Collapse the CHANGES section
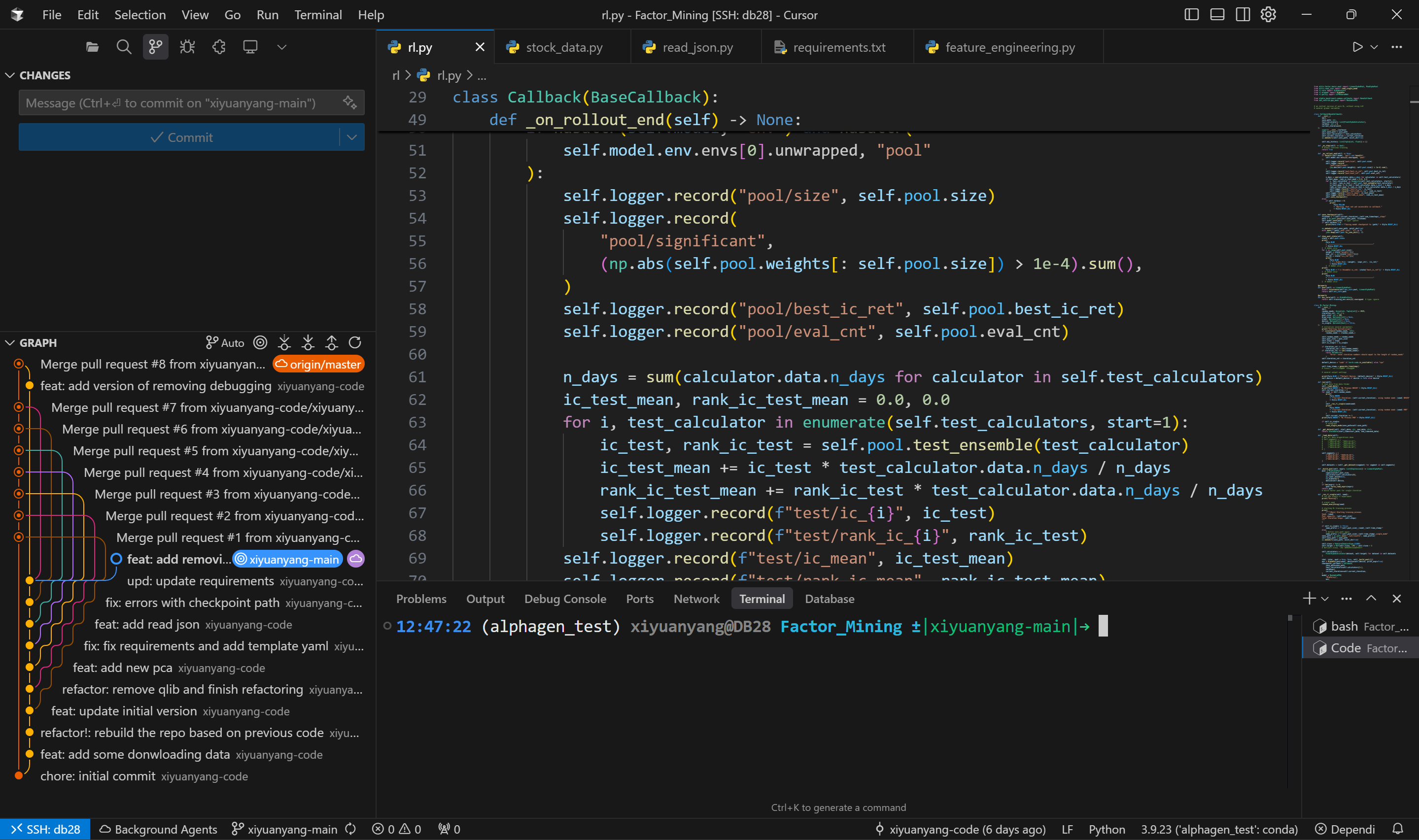This screenshot has width=1419, height=840. [10, 75]
